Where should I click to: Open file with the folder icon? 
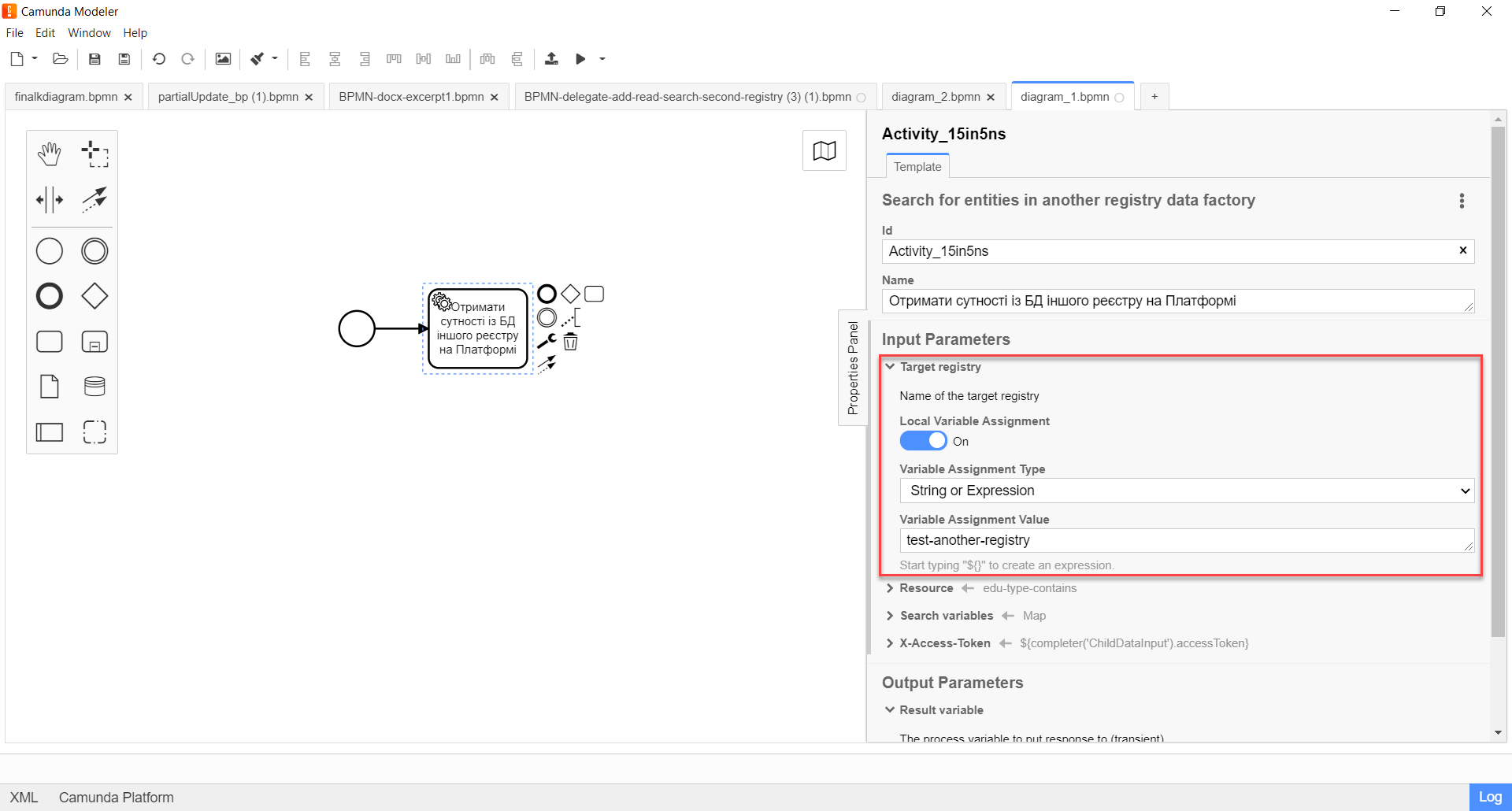(60, 59)
